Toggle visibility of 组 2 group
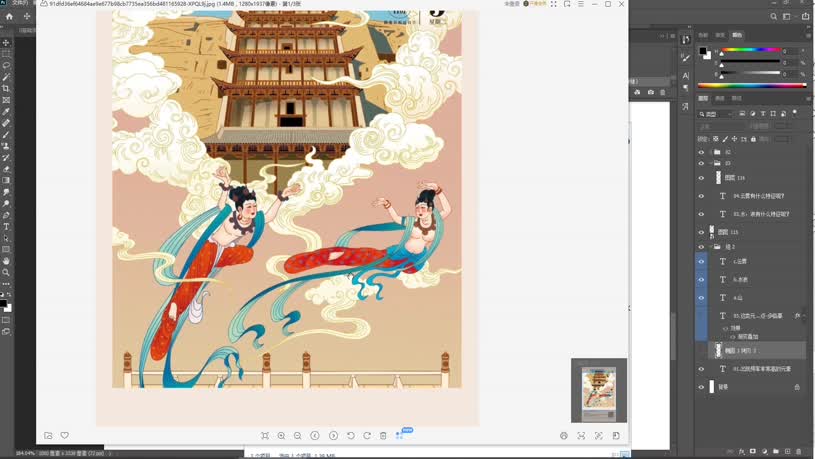Image resolution: width=815 pixels, height=459 pixels. tap(701, 247)
